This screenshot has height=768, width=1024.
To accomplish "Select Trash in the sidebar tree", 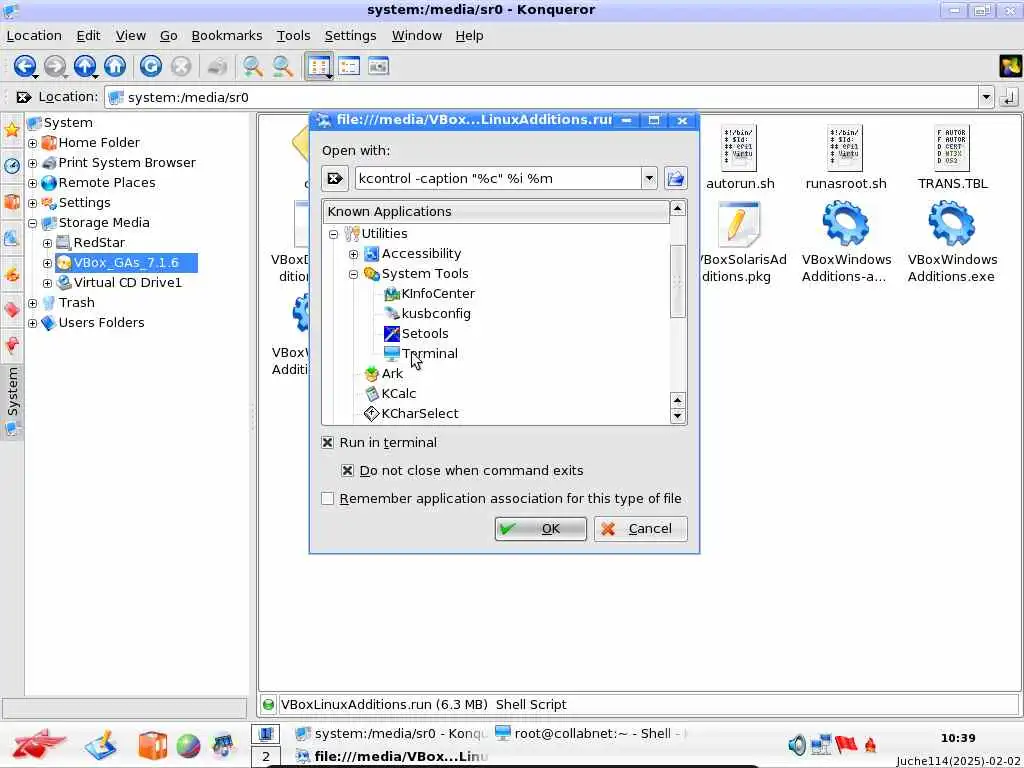I will click(x=76, y=303).
